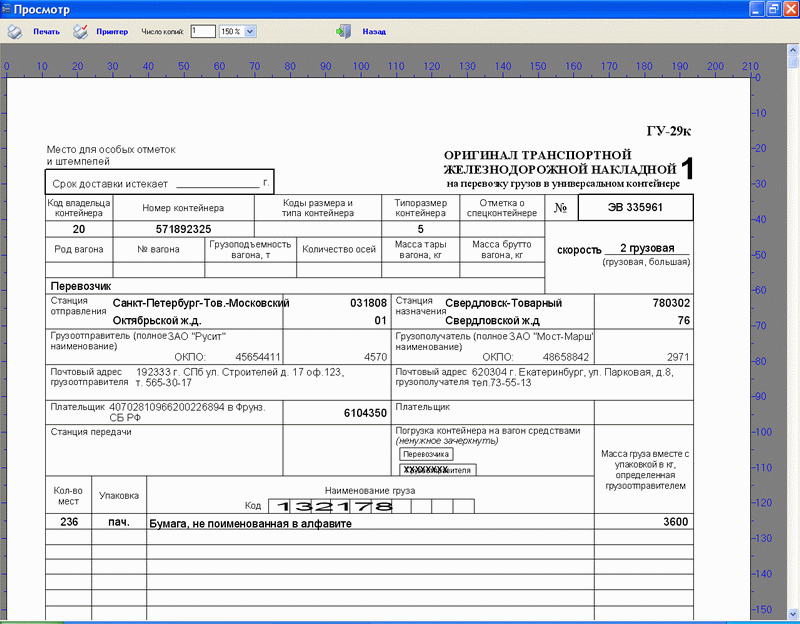Click the Октябрьской ж.д. text
The height and width of the screenshot is (624, 800).
pos(157,321)
